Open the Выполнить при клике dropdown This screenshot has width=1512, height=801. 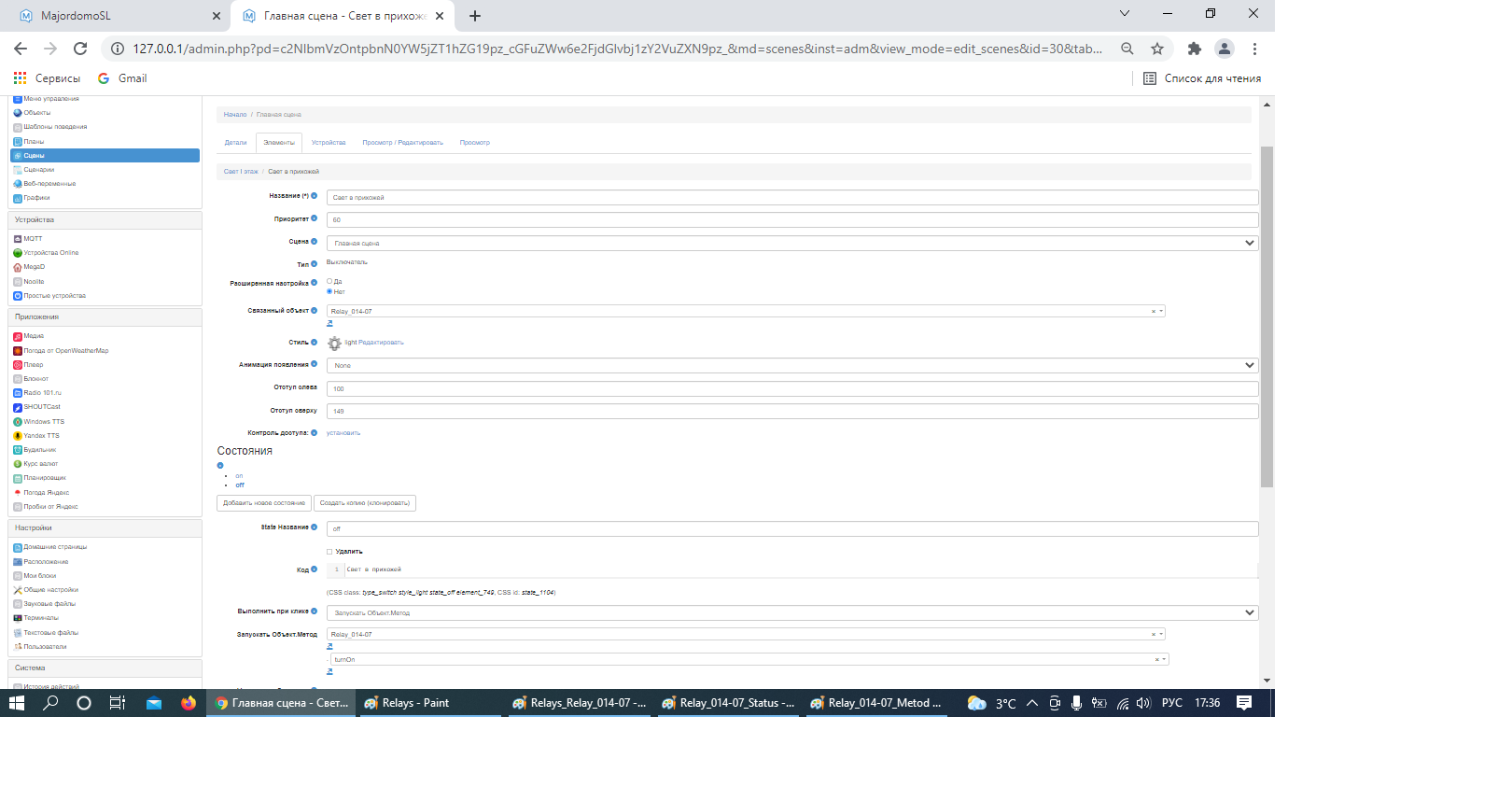[792, 612]
